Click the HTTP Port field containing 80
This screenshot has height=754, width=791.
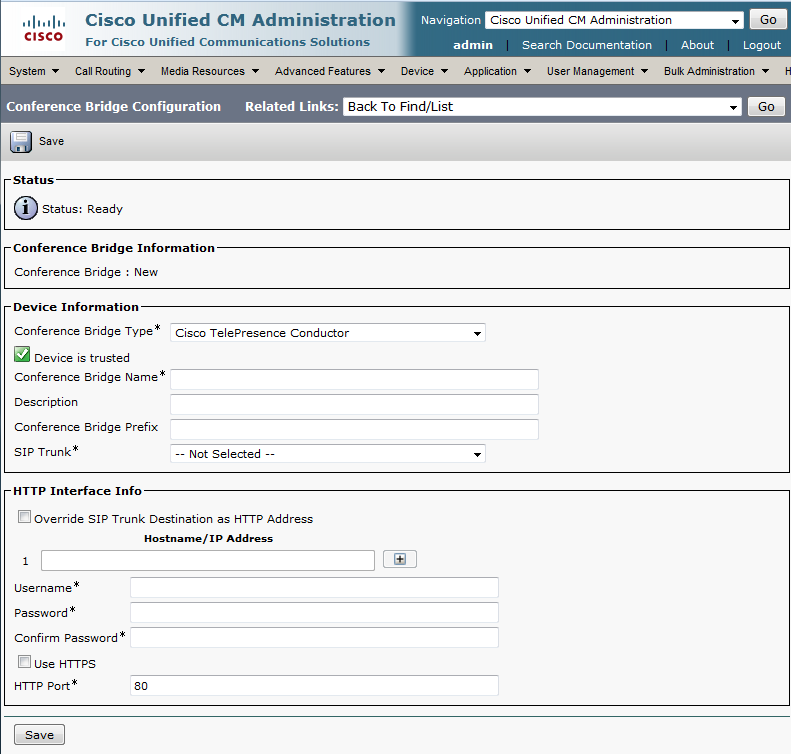314,686
